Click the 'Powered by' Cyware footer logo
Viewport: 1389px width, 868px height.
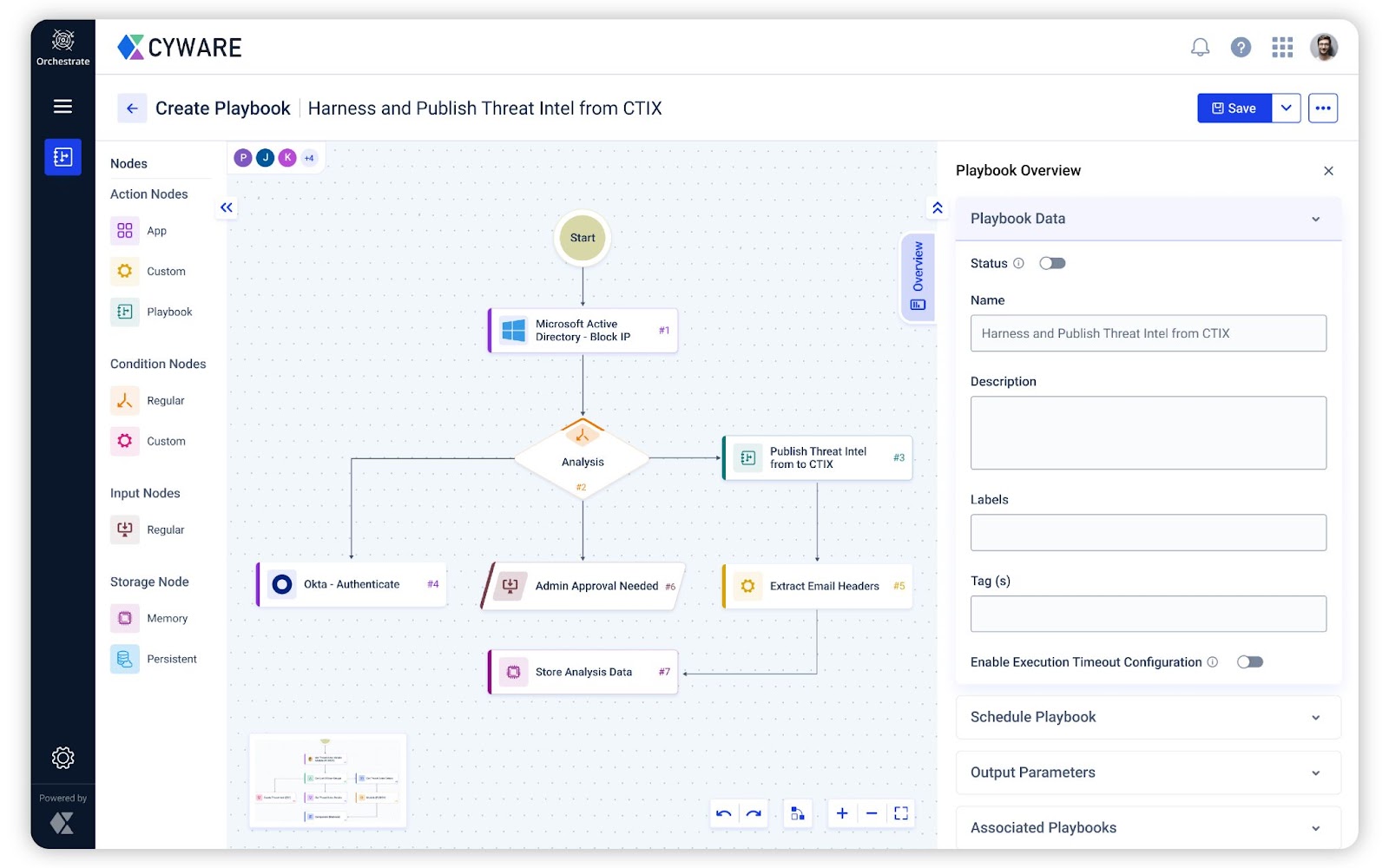[63, 822]
